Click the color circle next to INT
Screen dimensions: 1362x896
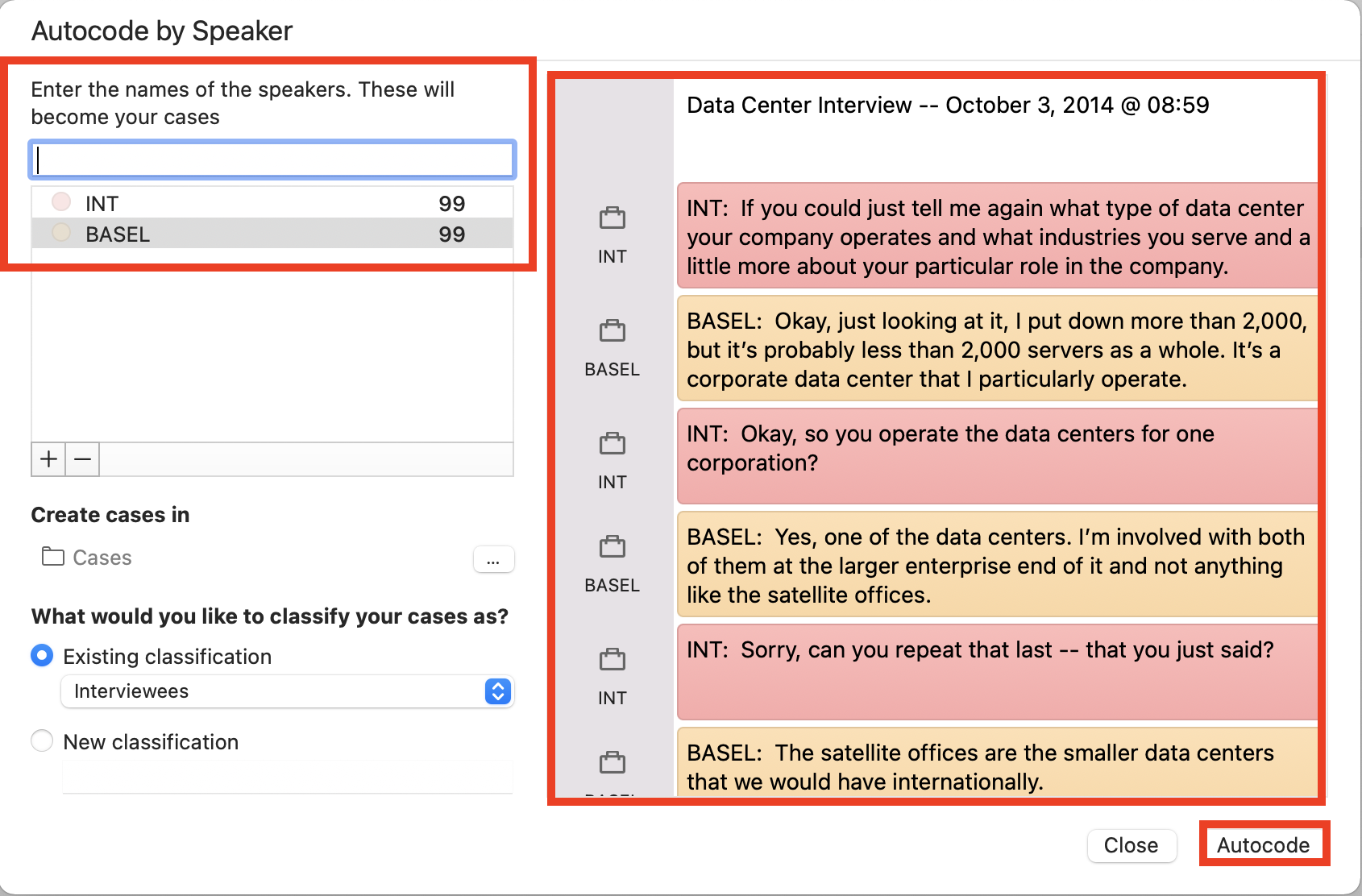click(60, 201)
